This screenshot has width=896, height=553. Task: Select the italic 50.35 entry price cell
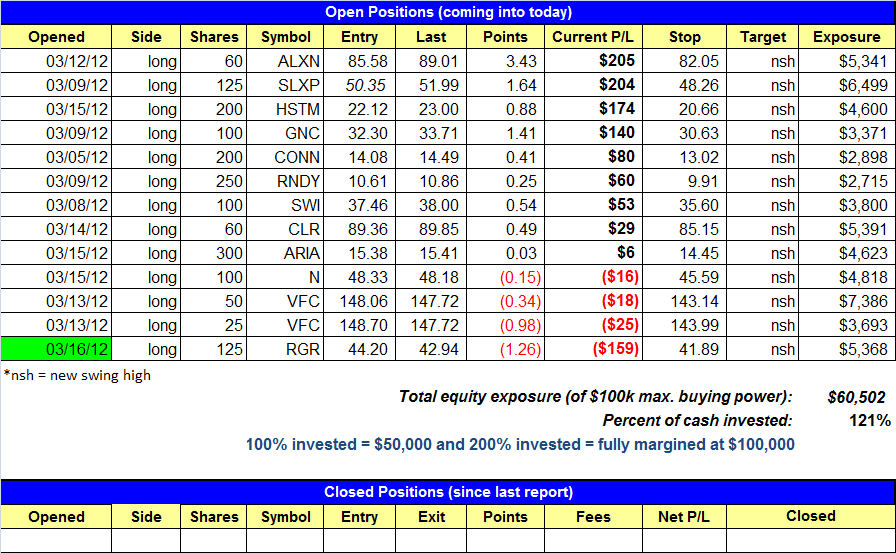[359, 85]
